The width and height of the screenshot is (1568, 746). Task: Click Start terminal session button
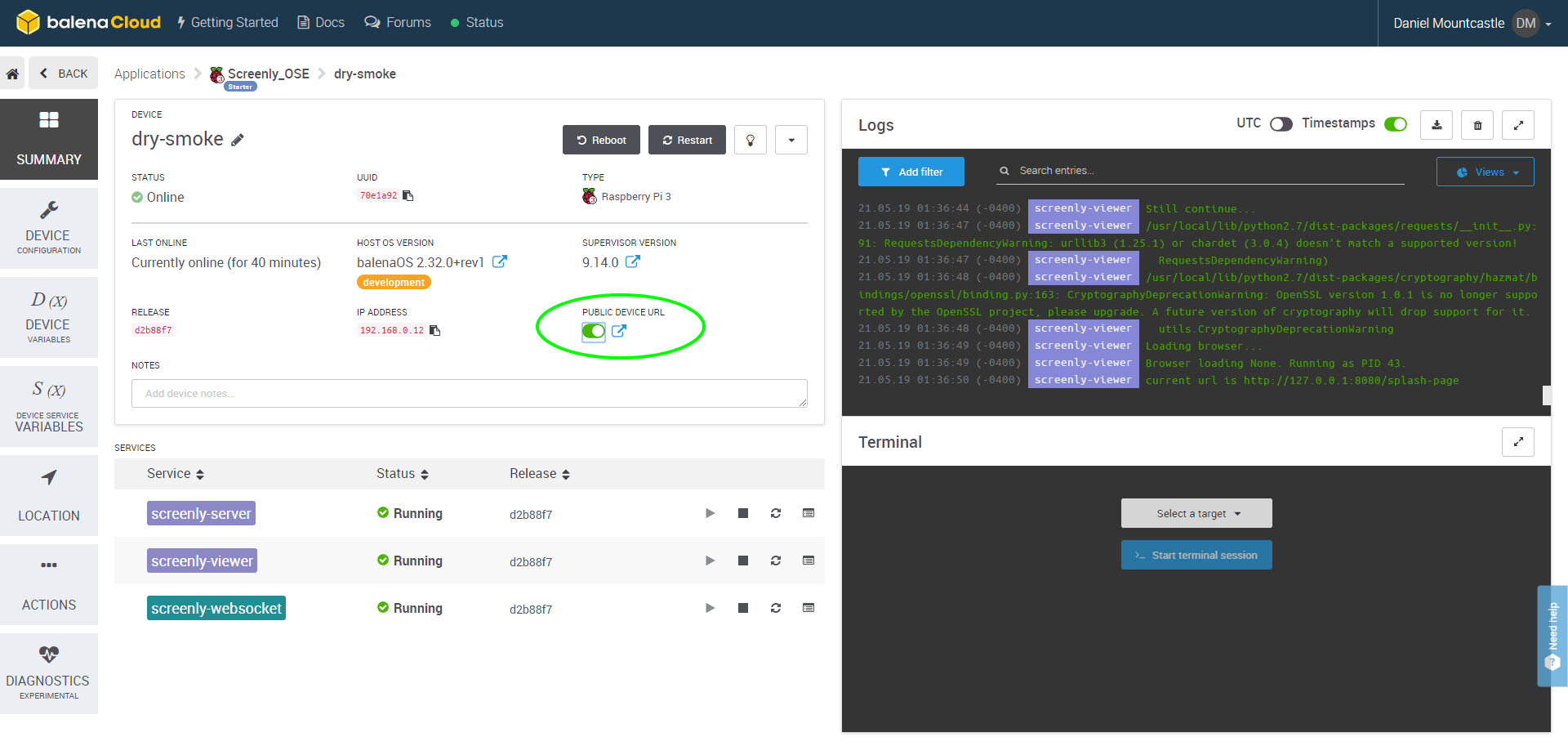coord(1196,555)
